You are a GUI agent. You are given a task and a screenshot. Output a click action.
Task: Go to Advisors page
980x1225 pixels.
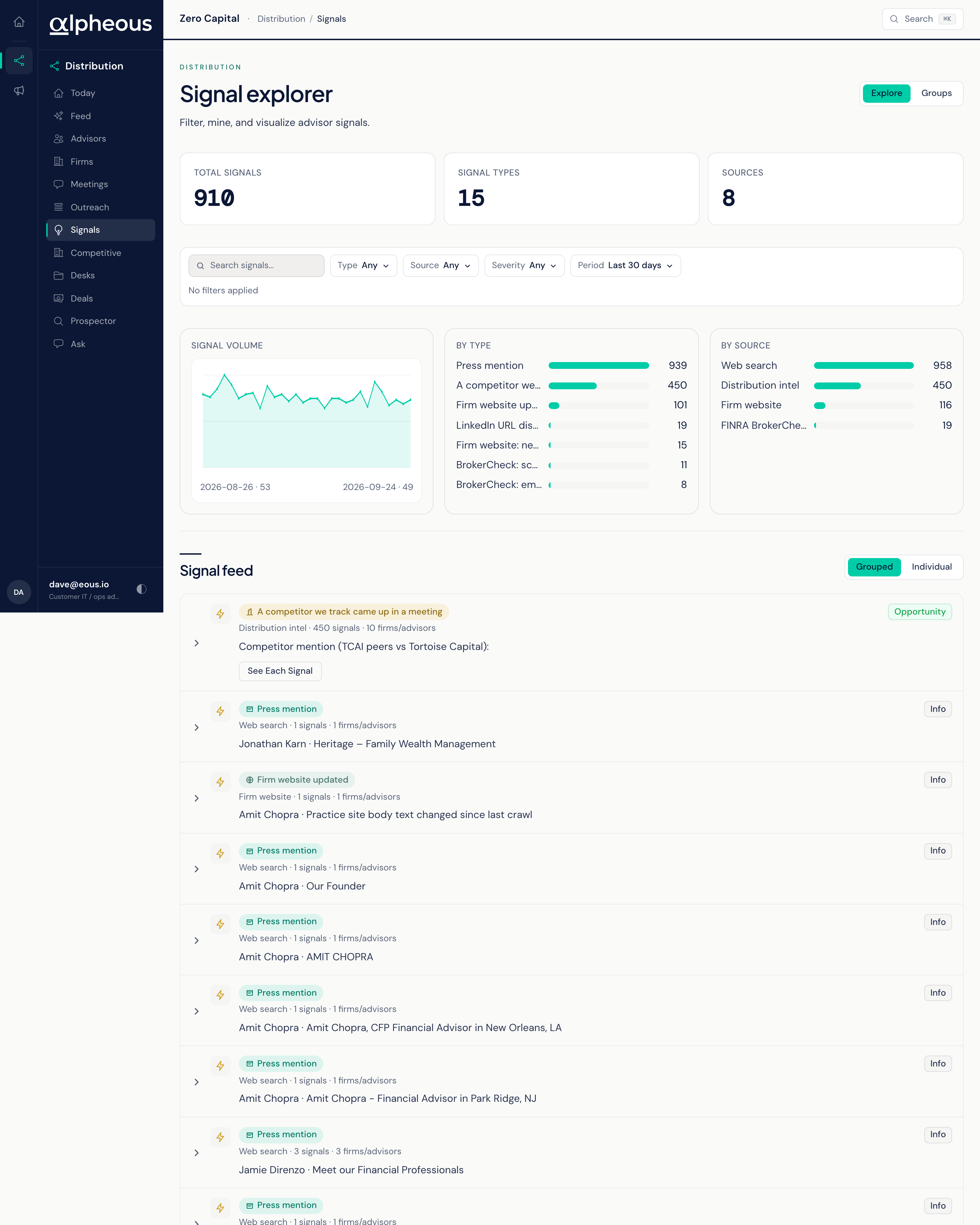[x=100, y=138]
